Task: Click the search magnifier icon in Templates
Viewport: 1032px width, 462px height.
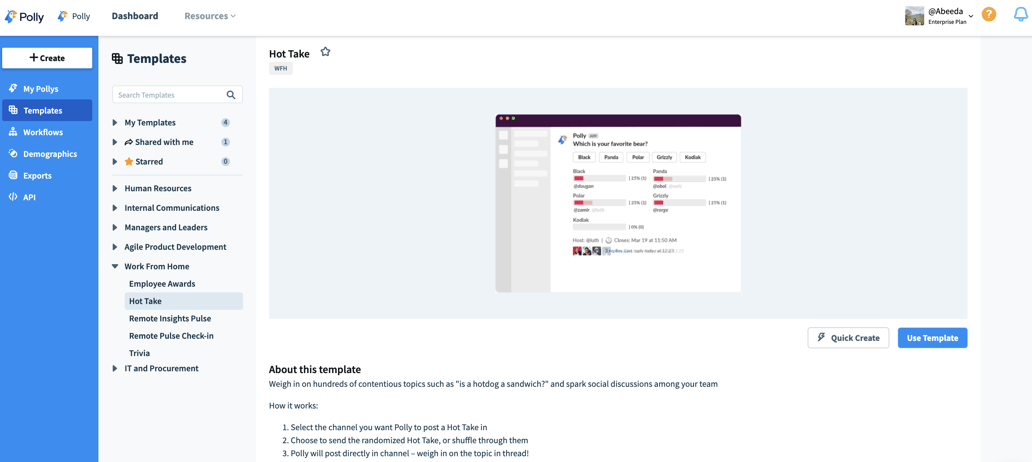Action: pyautogui.click(x=231, y=95)
